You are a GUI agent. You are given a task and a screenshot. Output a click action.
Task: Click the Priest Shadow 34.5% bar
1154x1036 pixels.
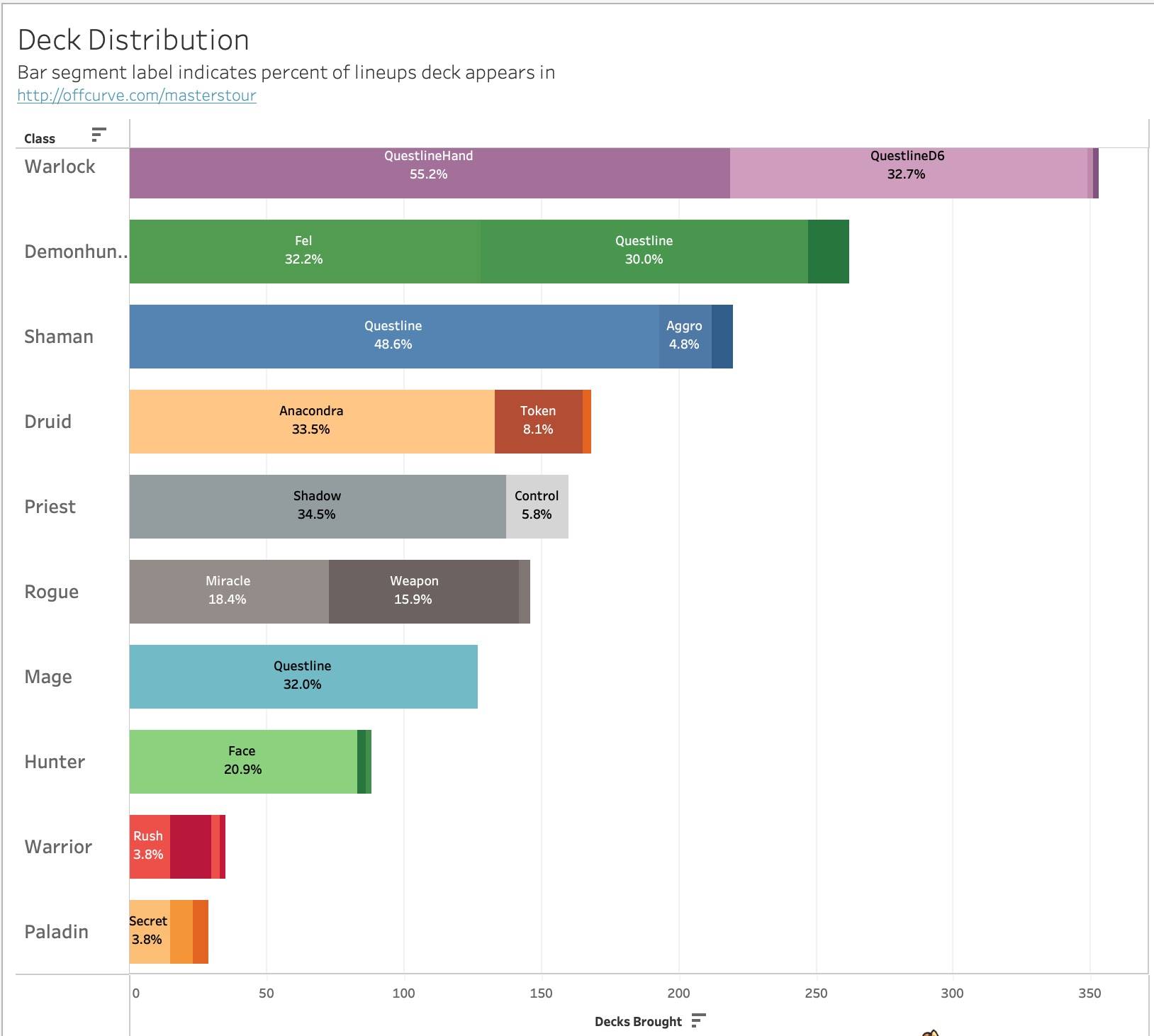pyautogui.click(x=317, y=507)
